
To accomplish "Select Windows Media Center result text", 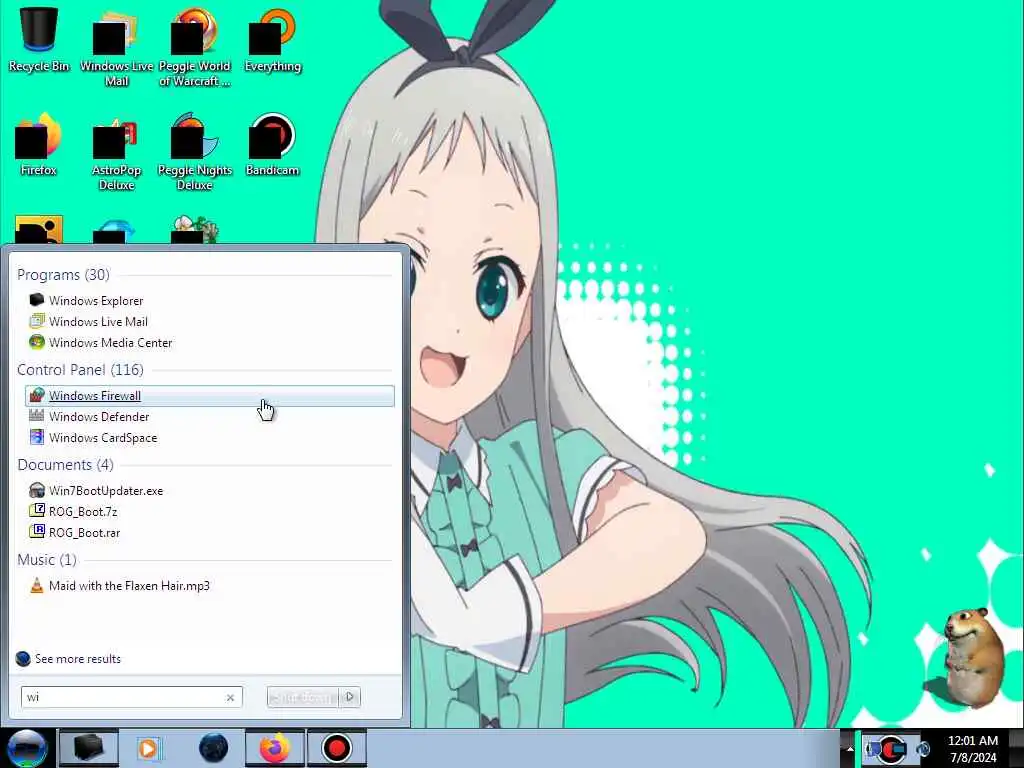I will coord(110,342).
